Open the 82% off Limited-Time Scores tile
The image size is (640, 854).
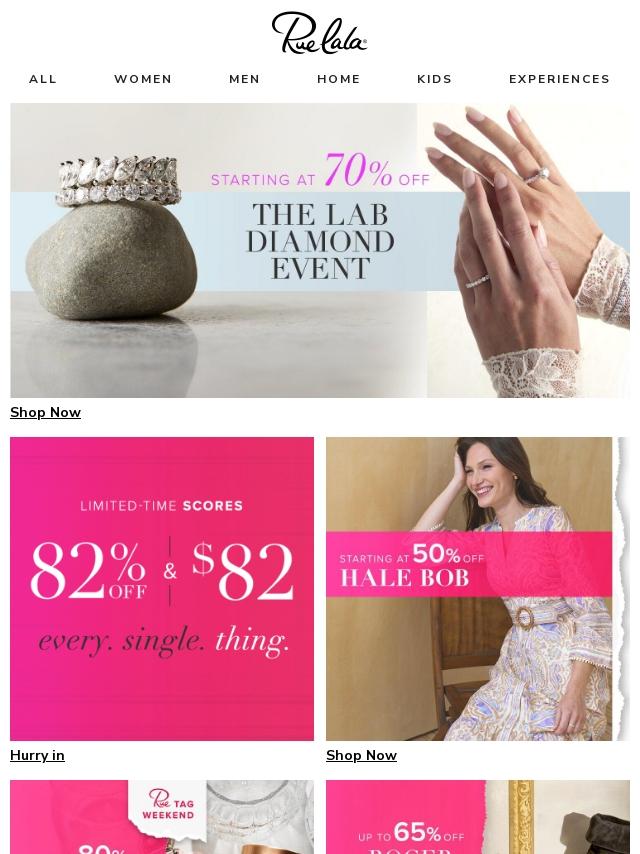tap(162, 589)
